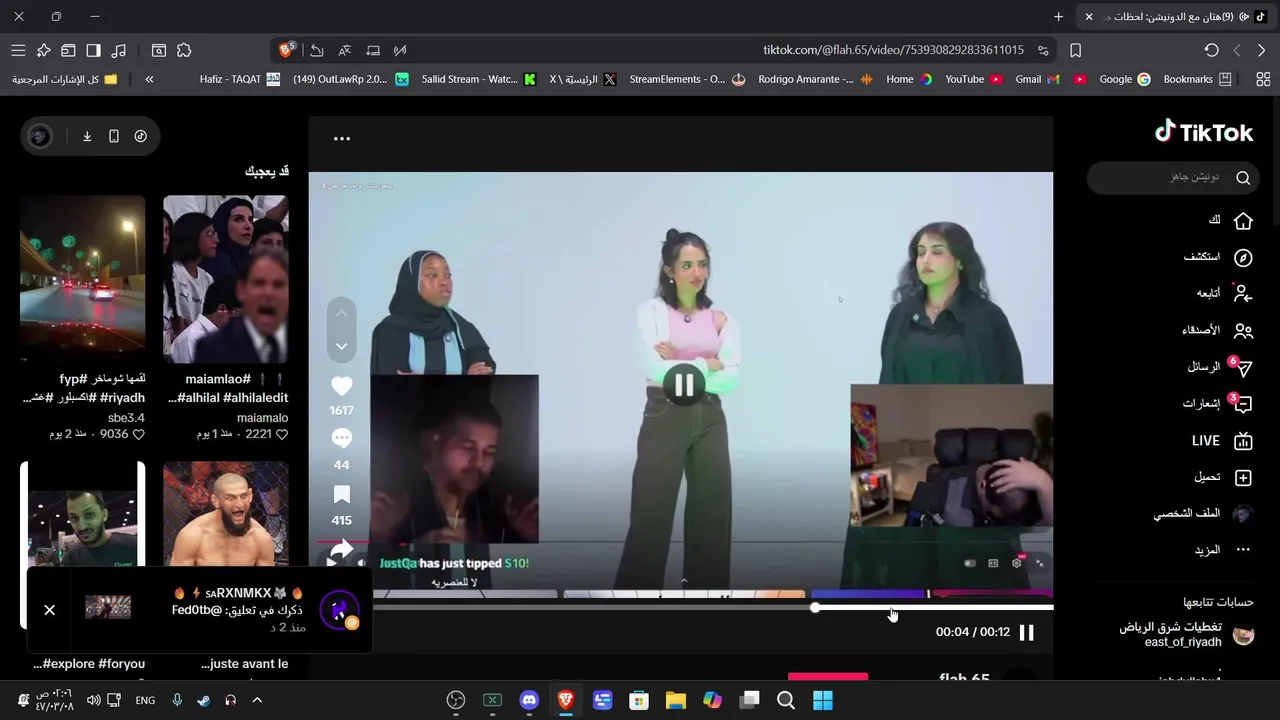Open the Google bookmark
The image size is (1280, 720).
point(1124,79)
